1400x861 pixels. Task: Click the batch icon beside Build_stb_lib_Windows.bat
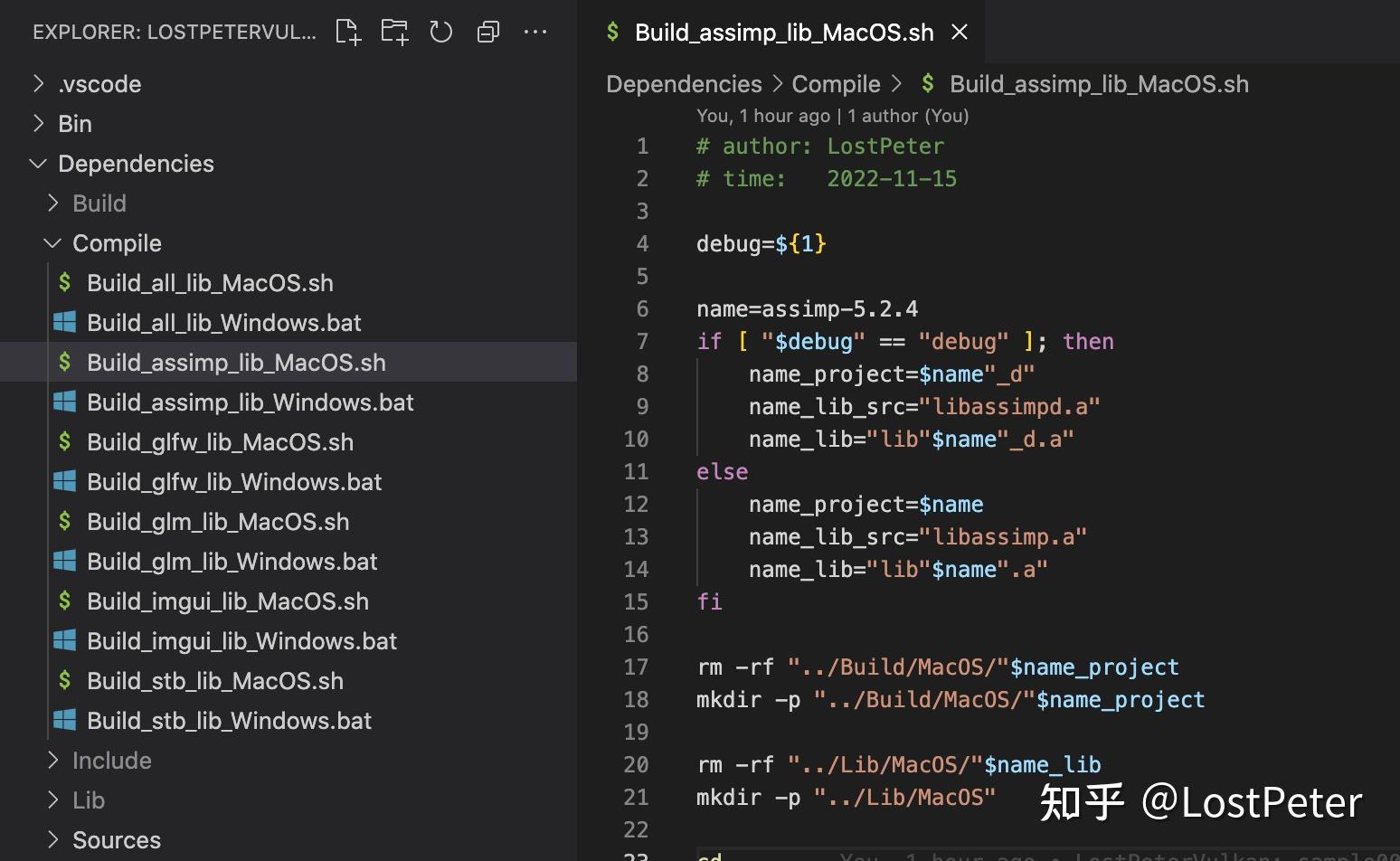coord(64,720)
